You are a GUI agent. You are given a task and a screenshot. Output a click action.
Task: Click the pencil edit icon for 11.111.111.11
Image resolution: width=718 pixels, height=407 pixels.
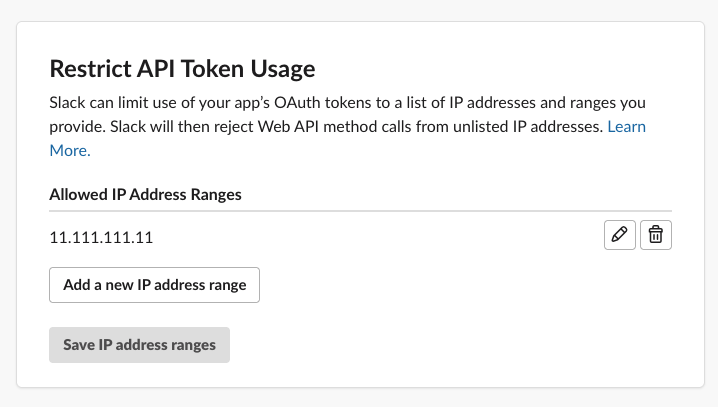[620, 235]
